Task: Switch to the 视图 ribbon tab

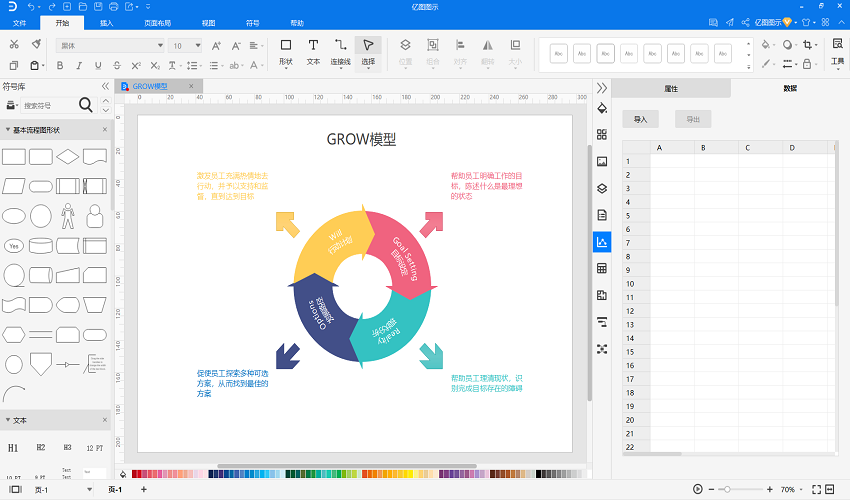Action: click(x=208, y=23)
